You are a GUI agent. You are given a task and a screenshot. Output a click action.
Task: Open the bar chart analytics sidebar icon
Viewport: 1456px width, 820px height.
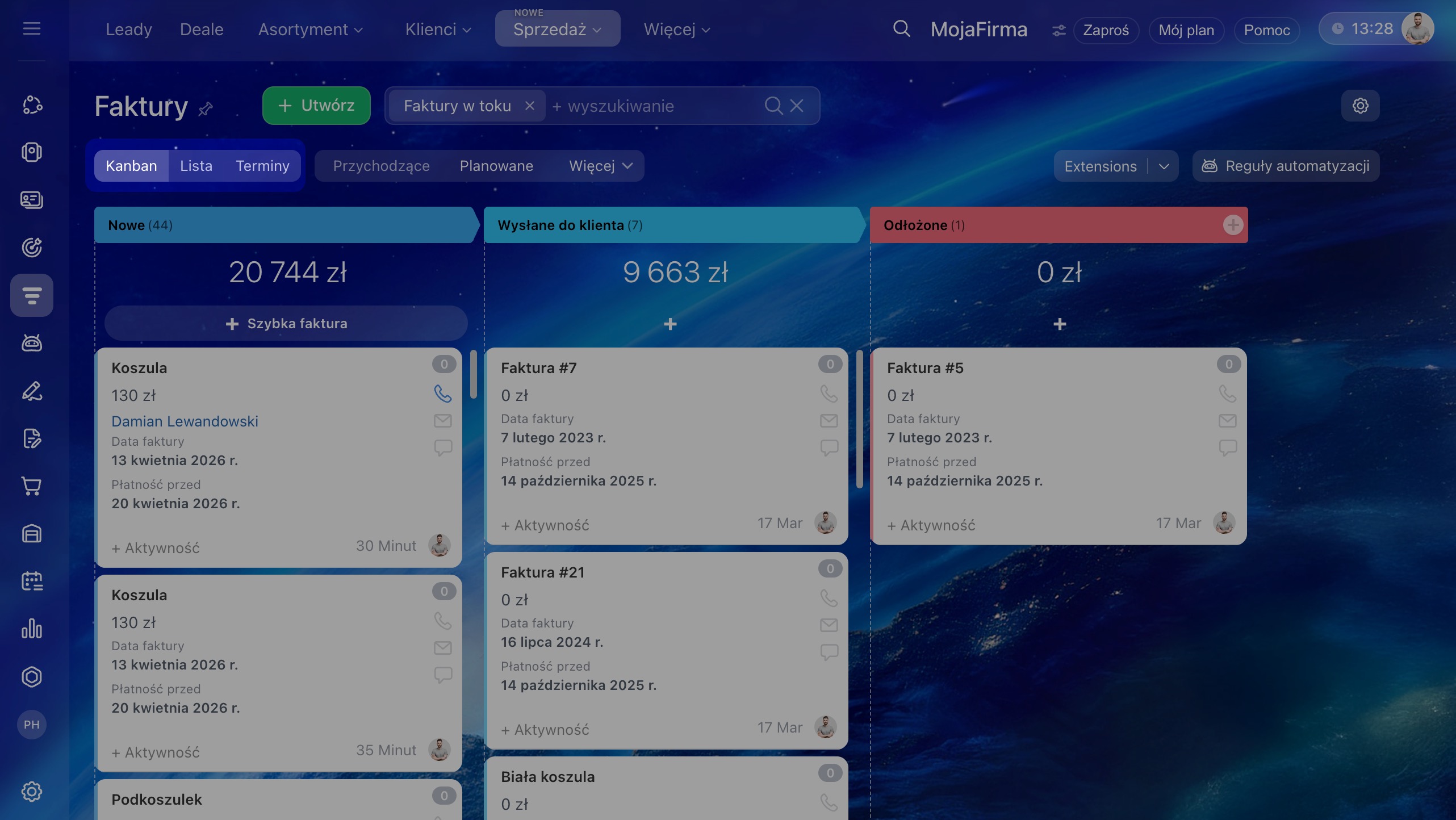pyautogui.click(x=32, y=629)
